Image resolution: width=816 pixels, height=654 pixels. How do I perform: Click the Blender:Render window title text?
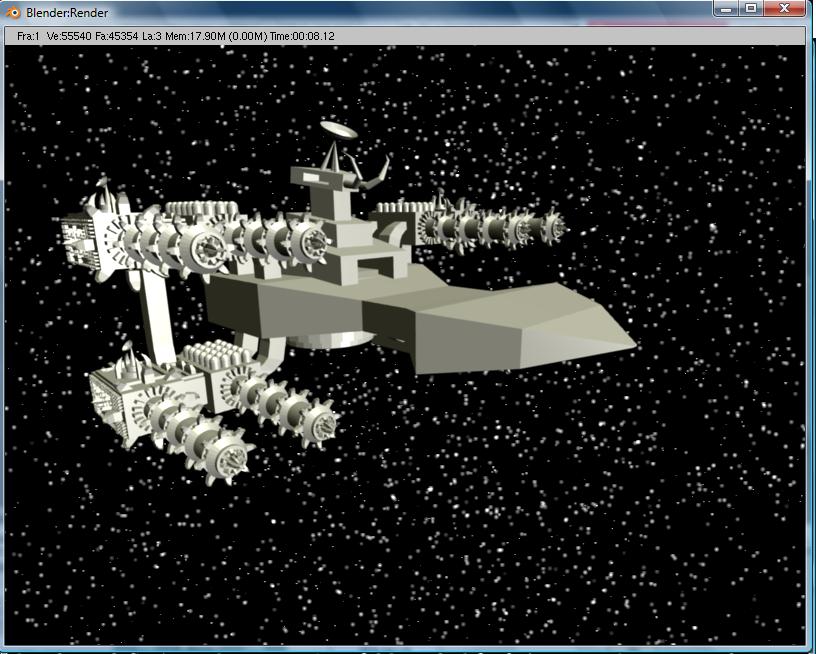(67, 13)
